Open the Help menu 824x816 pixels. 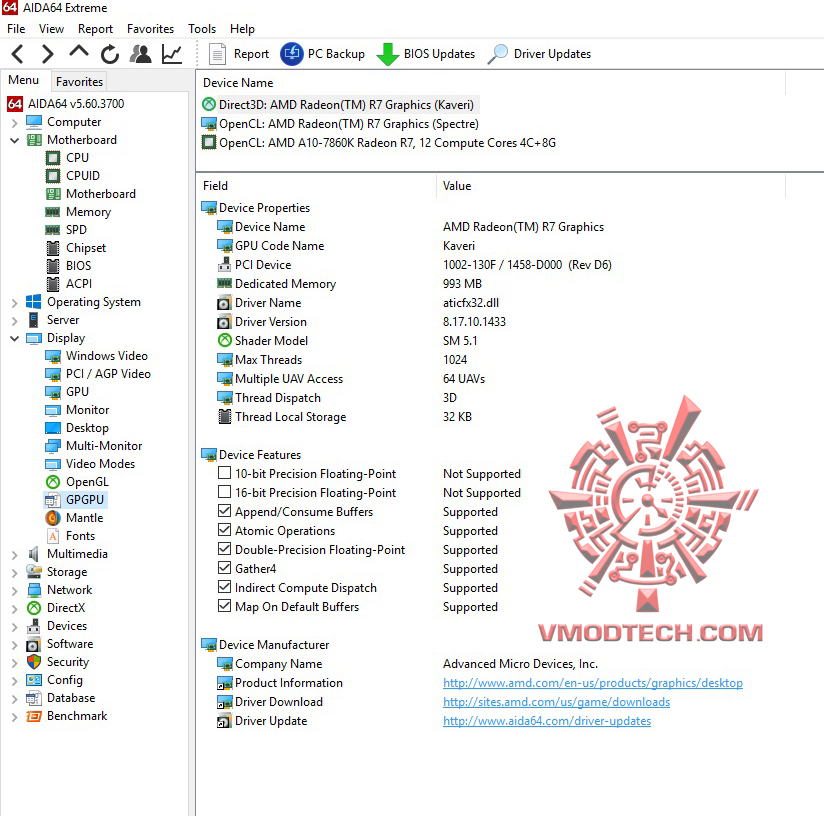pyautogui.click(x=242, y=29)
